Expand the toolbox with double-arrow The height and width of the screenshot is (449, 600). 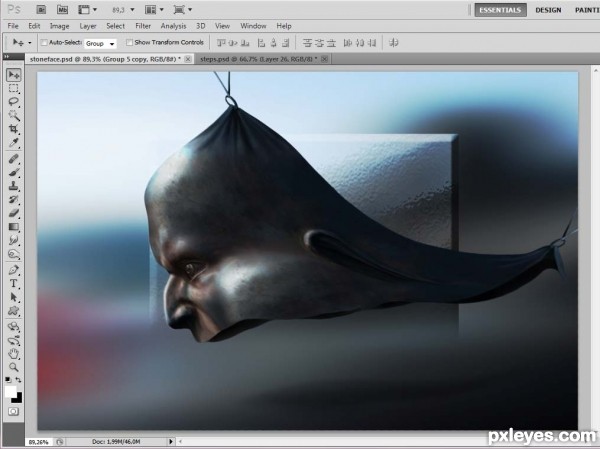click(x=7, y=57)
